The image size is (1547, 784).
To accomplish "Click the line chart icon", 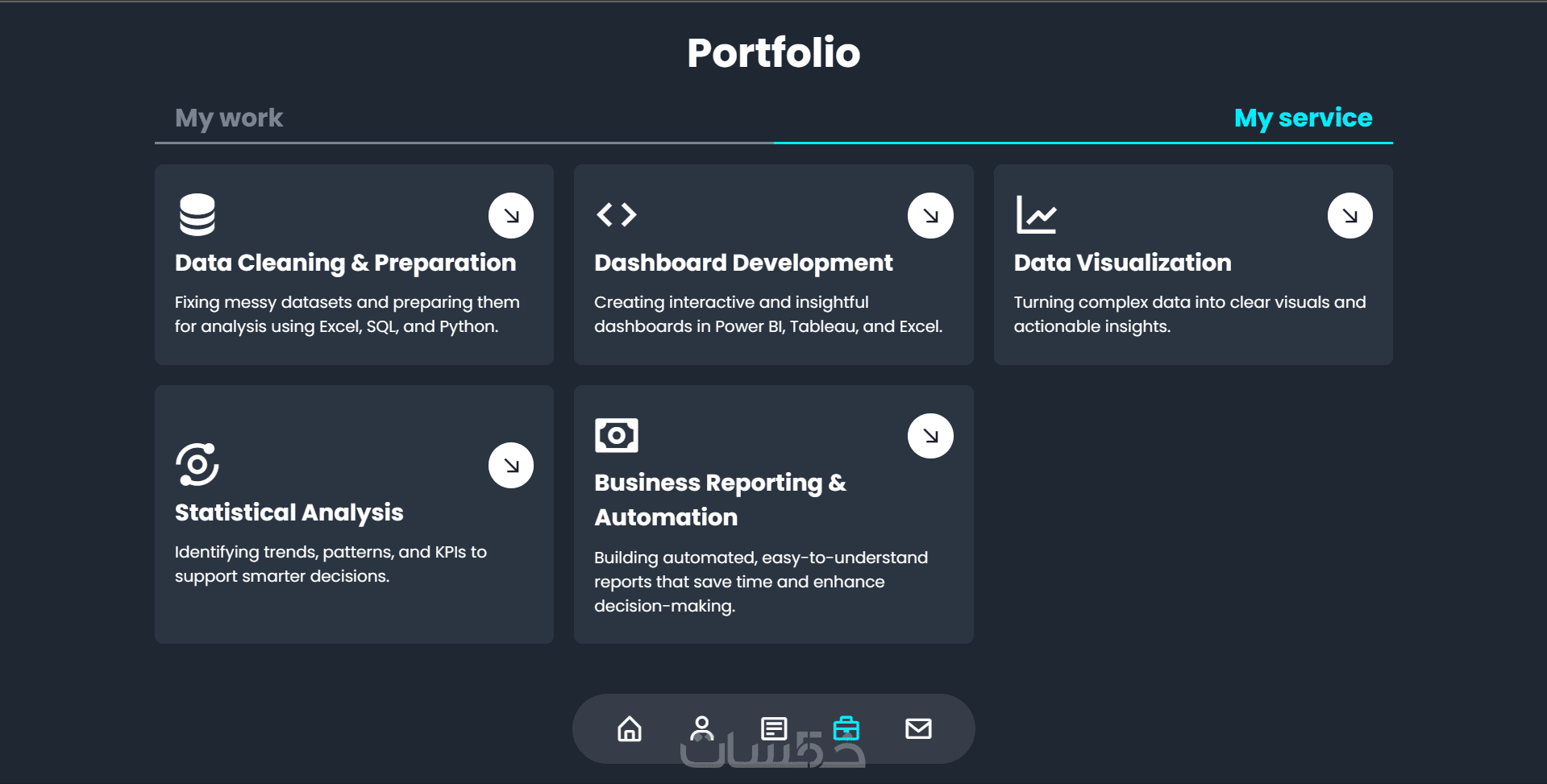I will [1036, 215].
